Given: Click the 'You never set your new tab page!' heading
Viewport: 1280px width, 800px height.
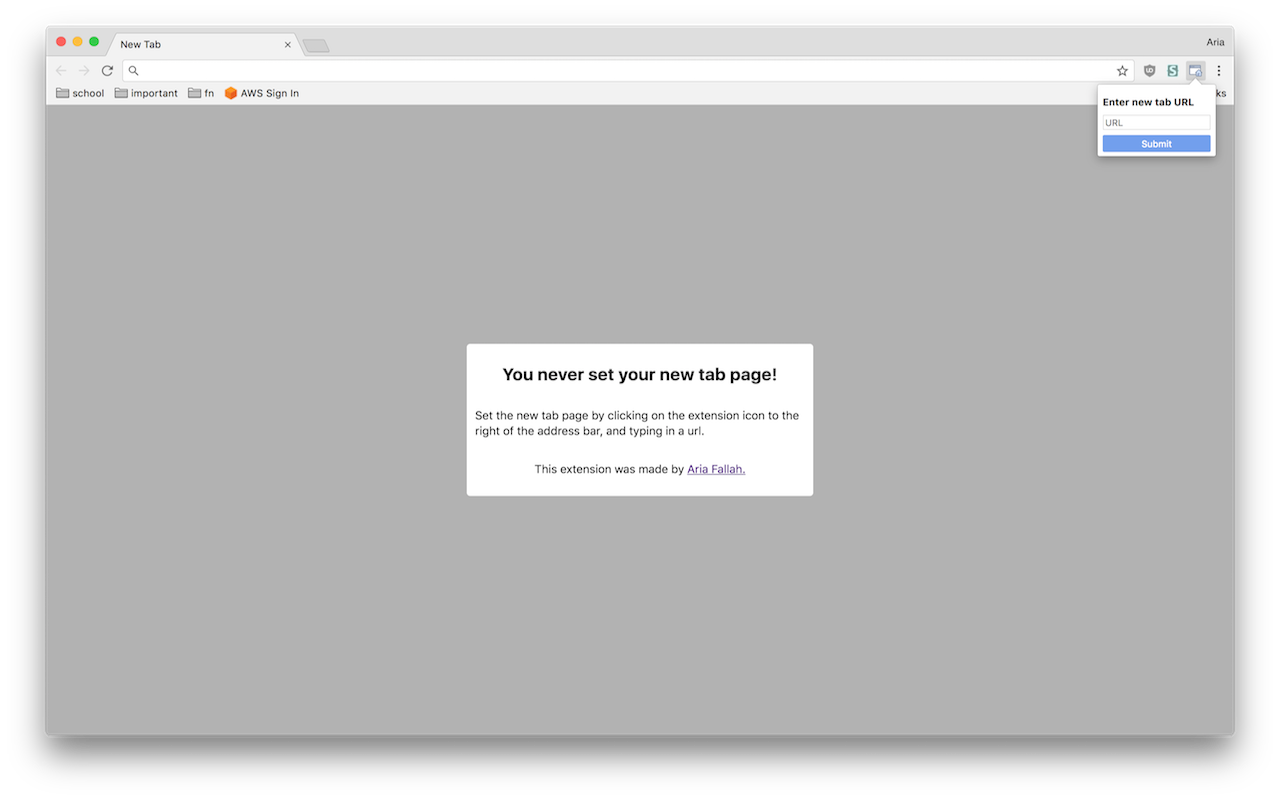Looking at the screenshot, I should (640, 375).
